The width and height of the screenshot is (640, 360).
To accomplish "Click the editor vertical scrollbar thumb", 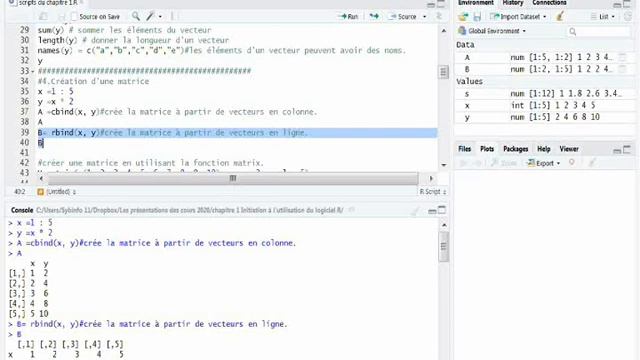I will tap(443, 72).
